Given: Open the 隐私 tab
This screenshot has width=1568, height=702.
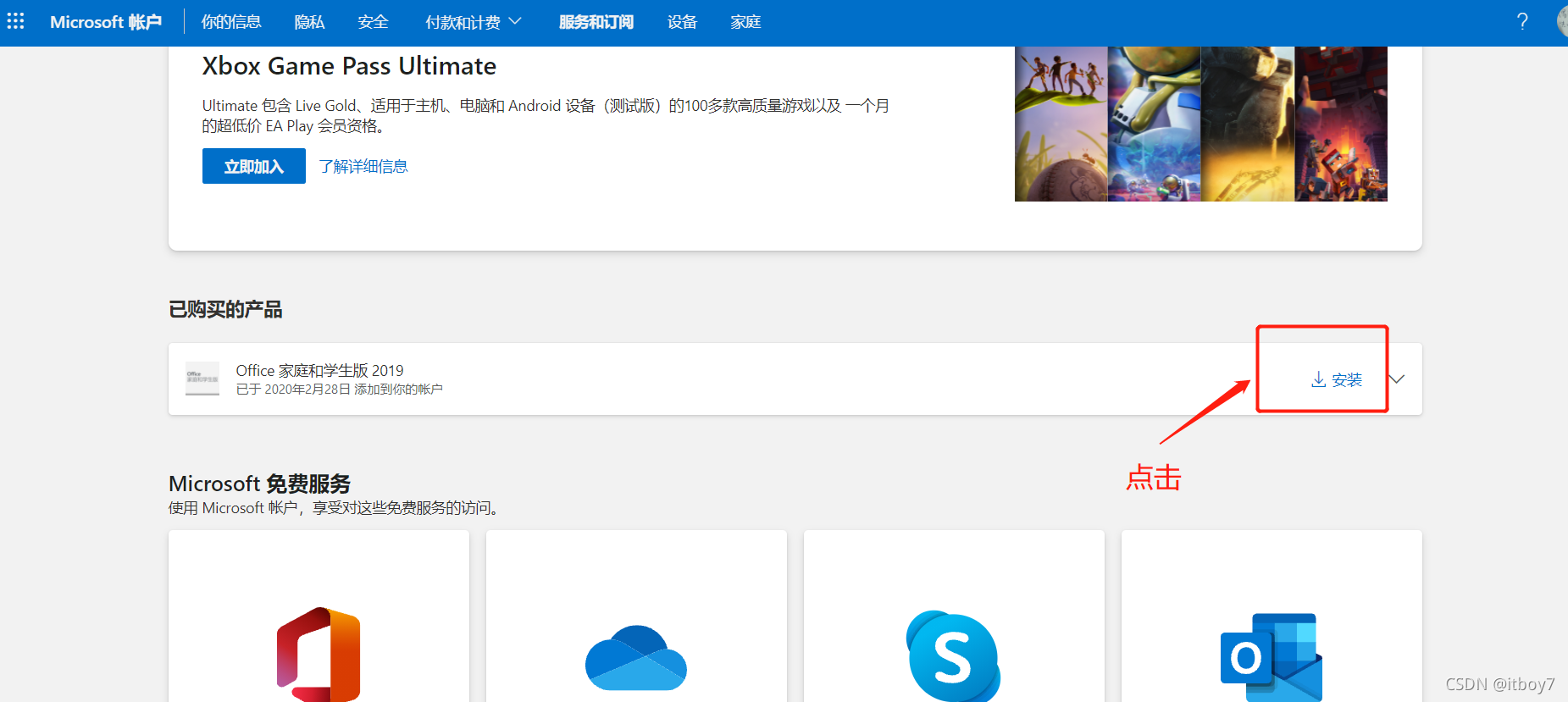Looking at the screenshot, I should [309, 22].
